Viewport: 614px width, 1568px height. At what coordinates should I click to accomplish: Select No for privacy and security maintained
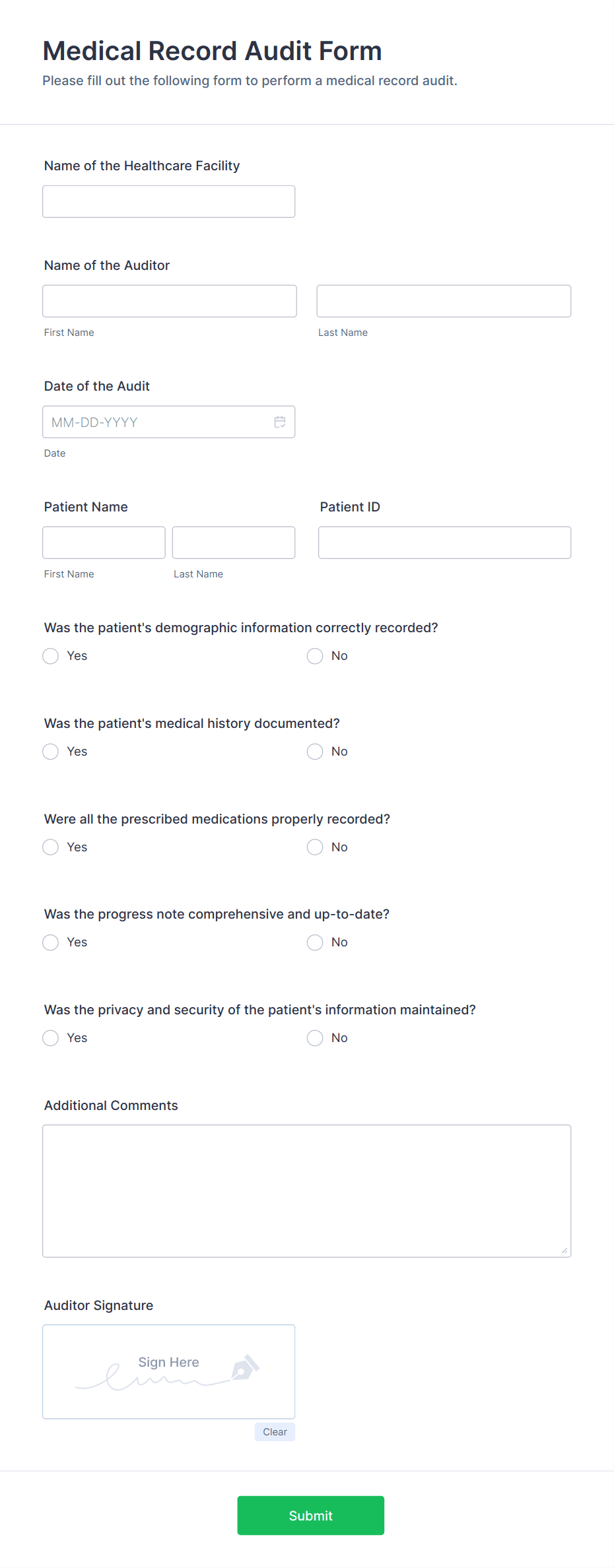(315, 1037)
